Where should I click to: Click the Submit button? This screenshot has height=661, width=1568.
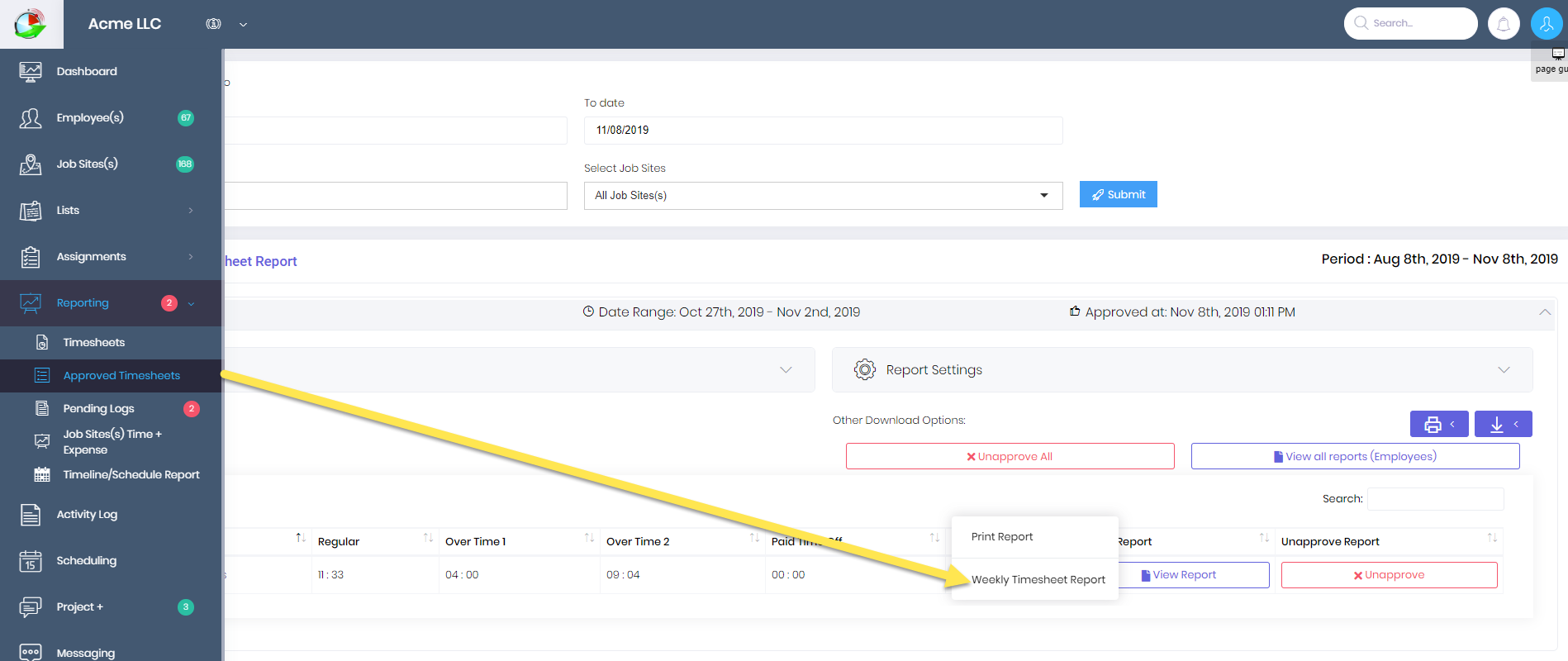tap(1118, 194)
